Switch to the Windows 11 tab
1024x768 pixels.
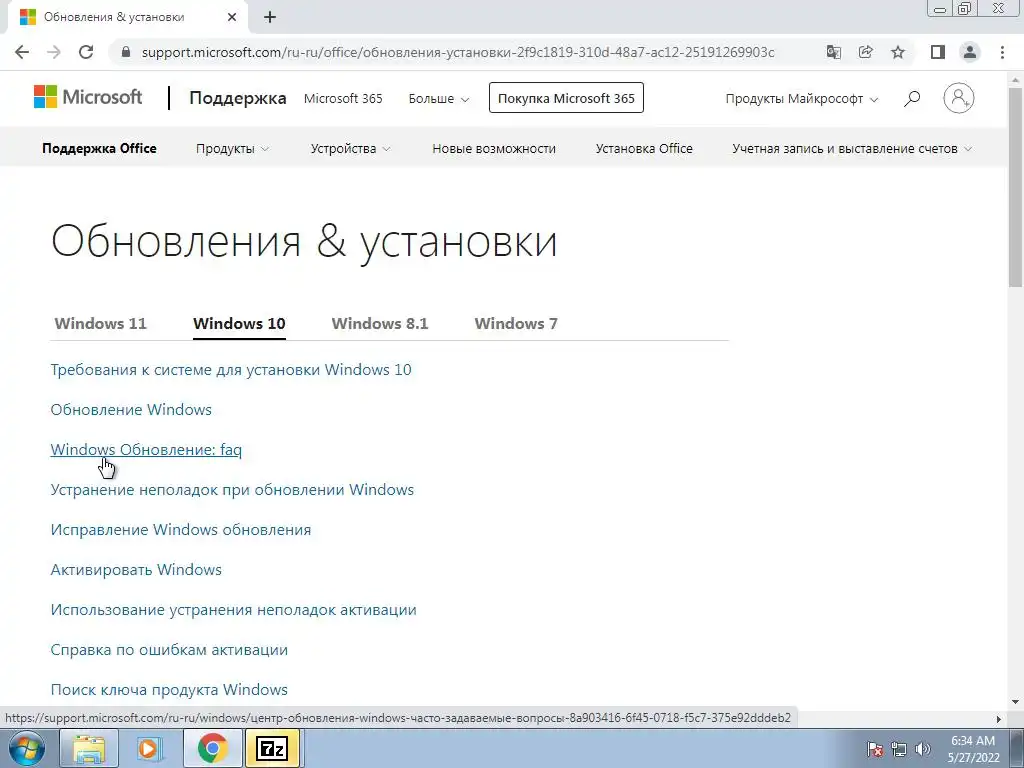101,323
